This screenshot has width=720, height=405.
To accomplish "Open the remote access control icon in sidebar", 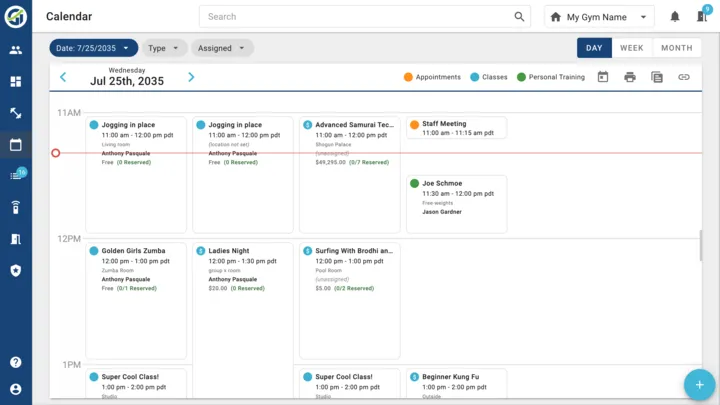I will click(x=16, y=208).
